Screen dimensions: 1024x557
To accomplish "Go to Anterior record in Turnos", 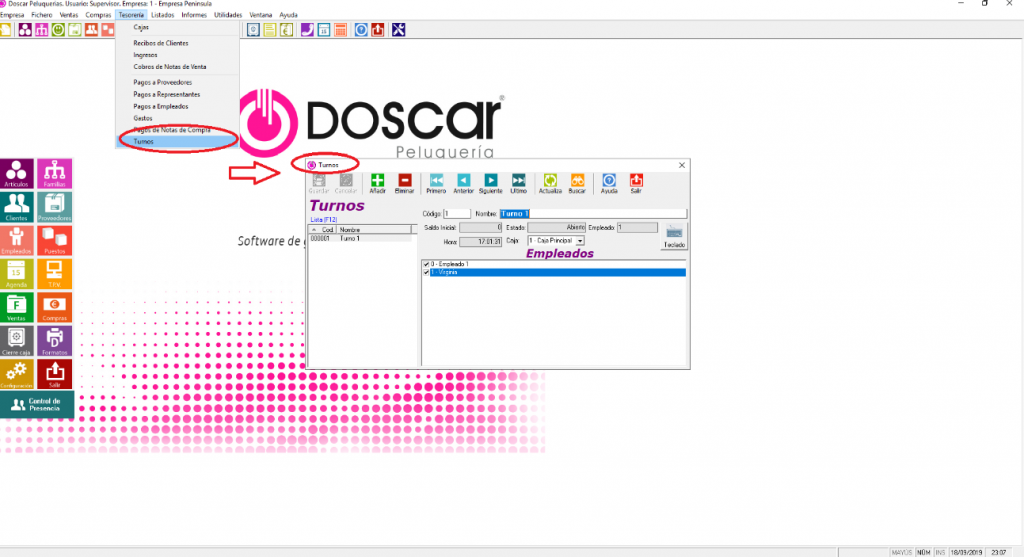I will (464, 183).
